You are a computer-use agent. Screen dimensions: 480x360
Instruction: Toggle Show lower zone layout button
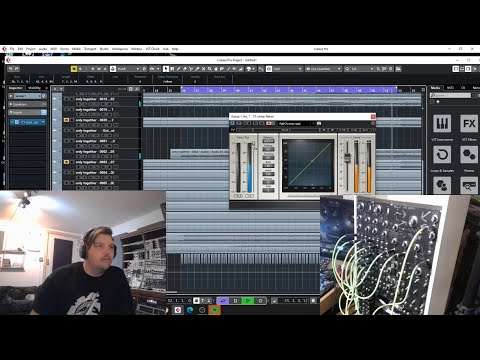(x=462, y=69)
